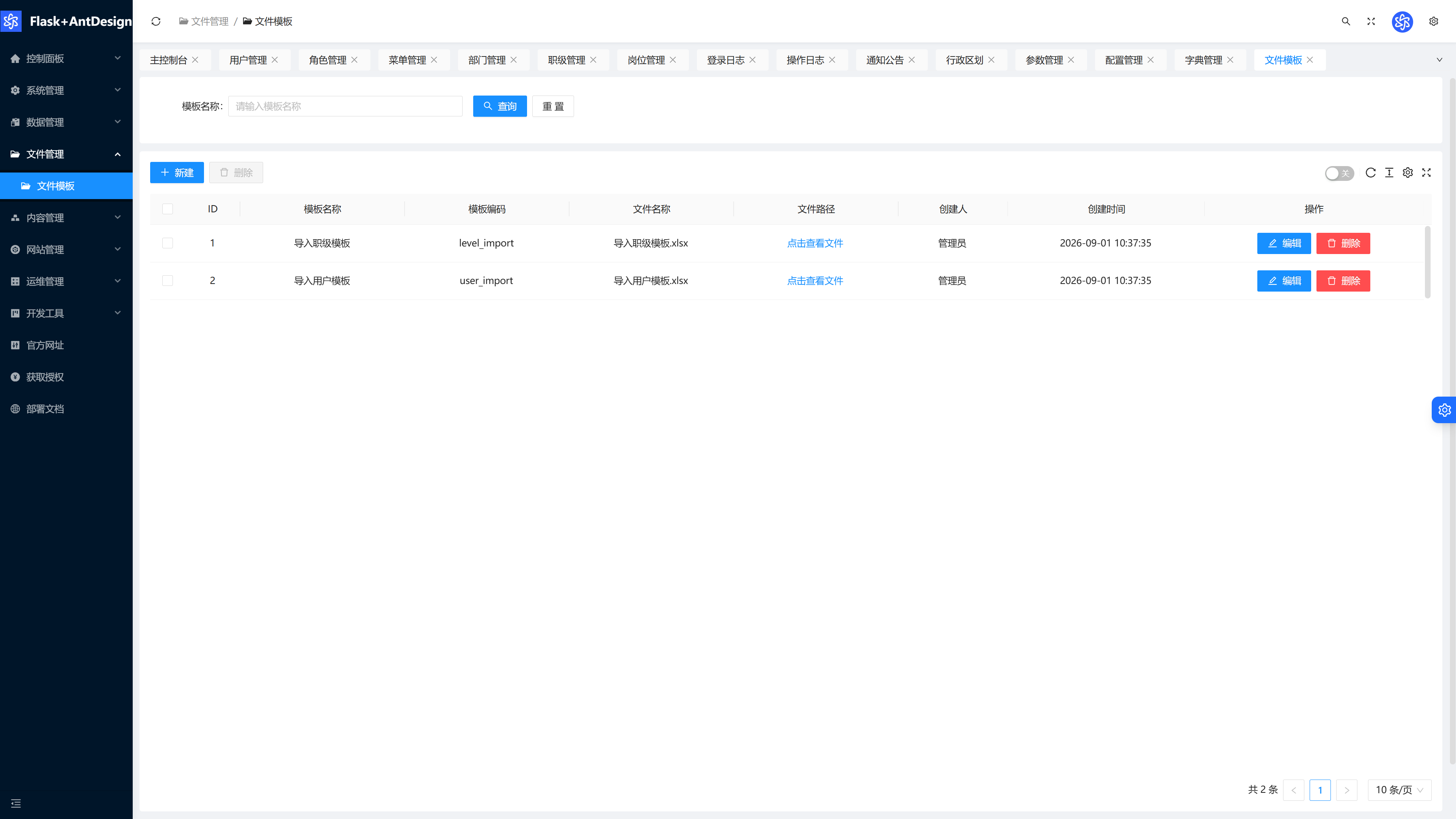Viewport: 1456px width, 819px height.
Task: Click 点击查看文件 link for level_import
Action: pos(815,243)
